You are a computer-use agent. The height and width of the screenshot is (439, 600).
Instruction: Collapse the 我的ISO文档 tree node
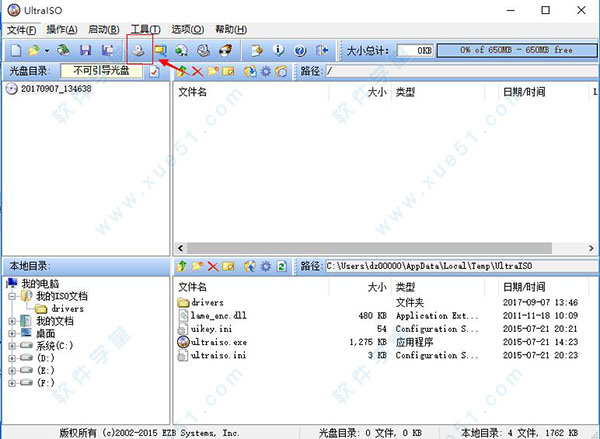click(x=12, y=297)
